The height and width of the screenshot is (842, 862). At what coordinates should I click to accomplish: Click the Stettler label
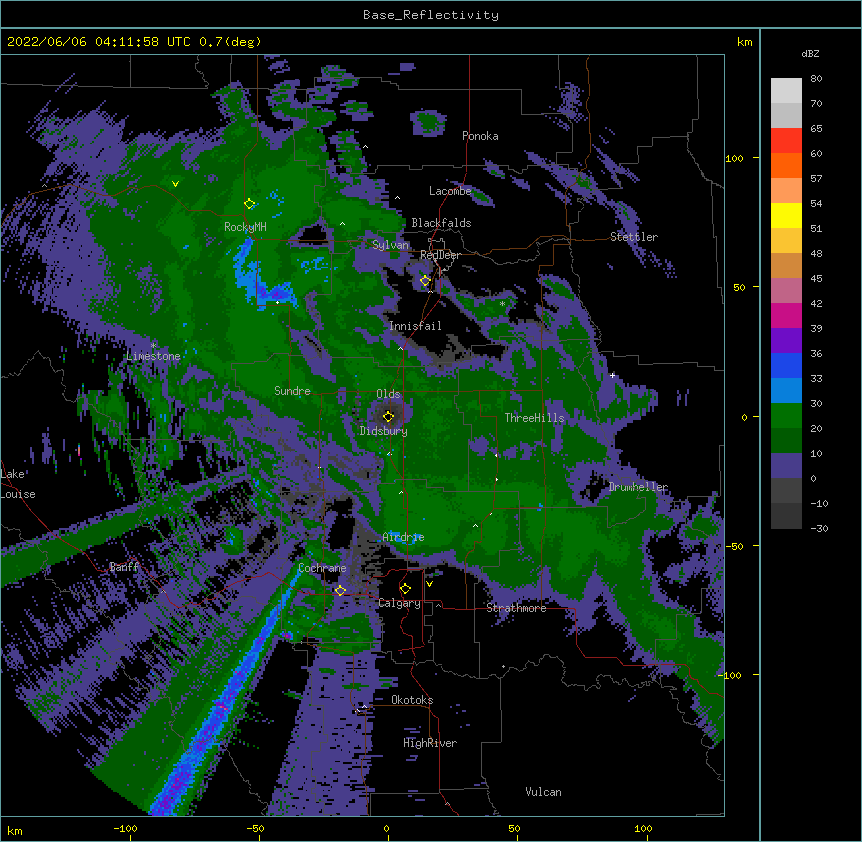coord(634,237)
